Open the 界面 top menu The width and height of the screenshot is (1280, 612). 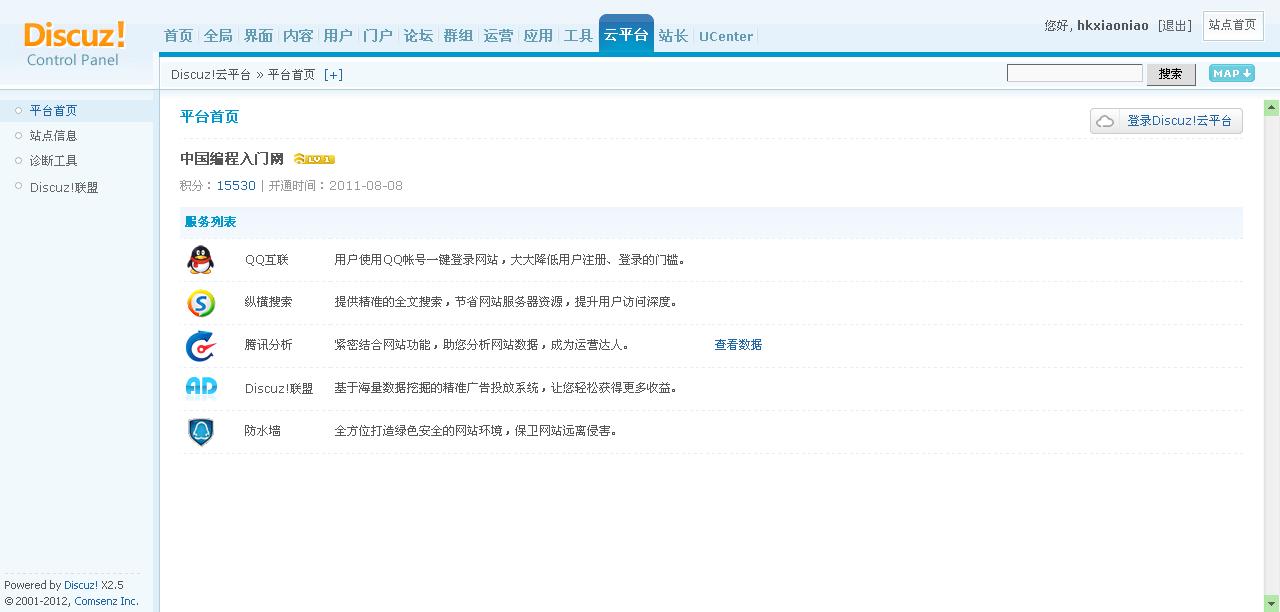[258, 36]
